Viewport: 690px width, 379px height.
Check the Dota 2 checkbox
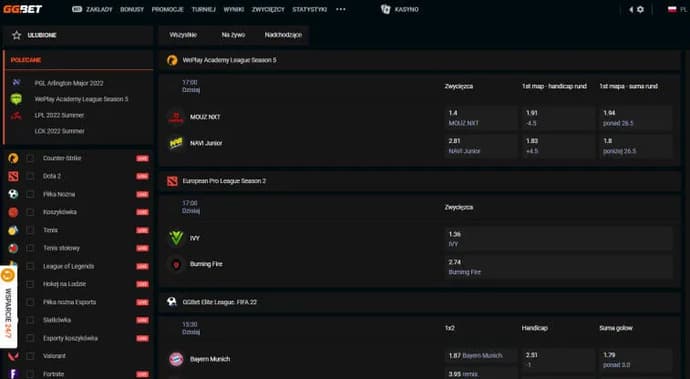click(30, 177)
